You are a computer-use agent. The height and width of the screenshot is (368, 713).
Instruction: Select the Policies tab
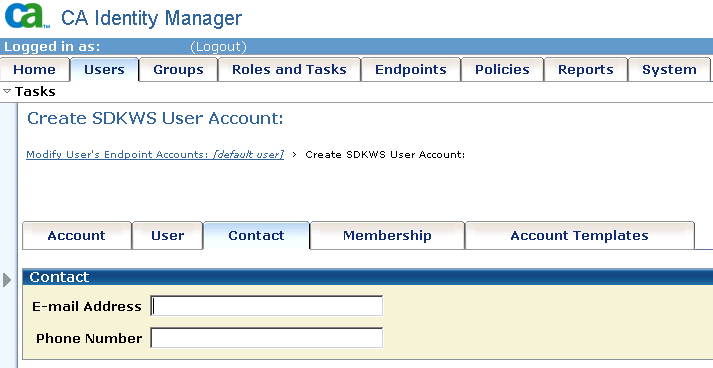pos(502,70)
